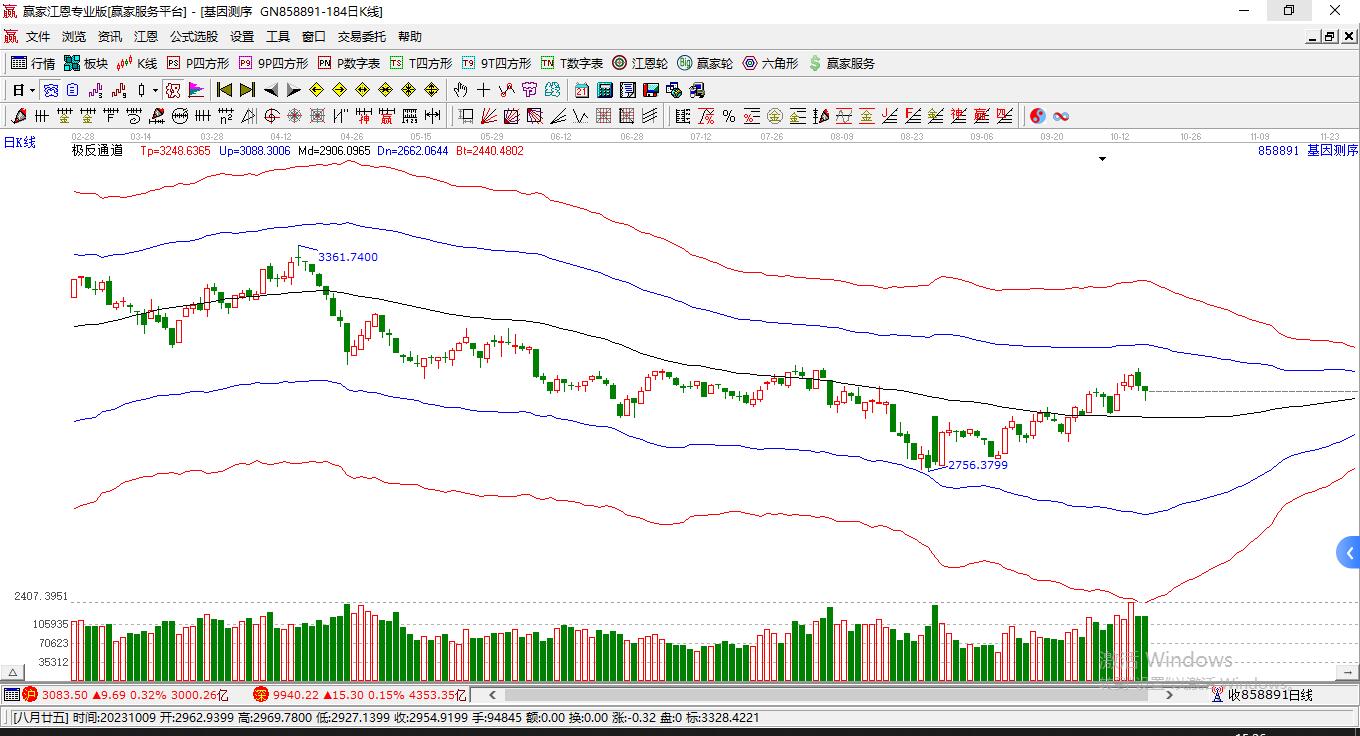Open the 窗口 menu
The width and height of the screenshot is (1360, 736).
point(314,36)
